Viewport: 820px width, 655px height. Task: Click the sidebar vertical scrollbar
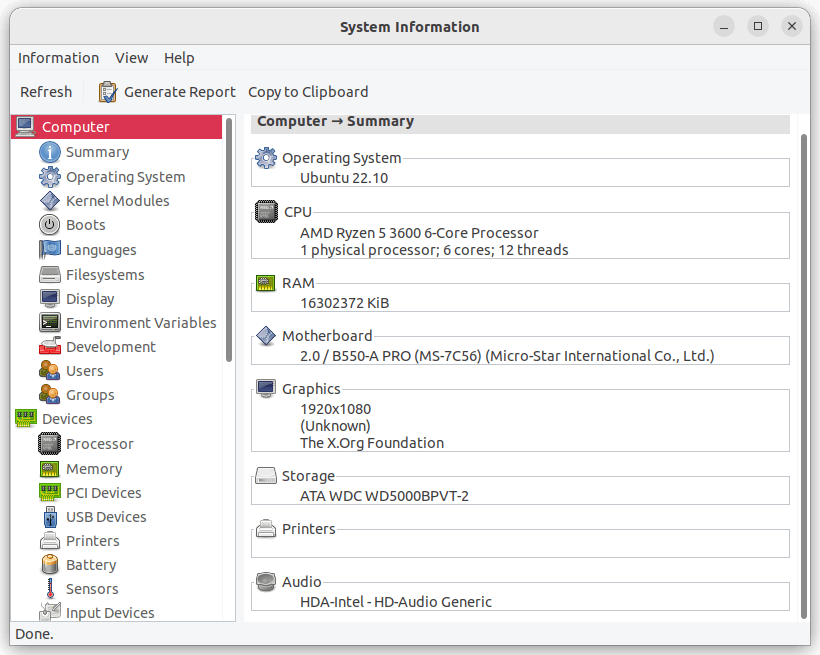(x=230, y=240)
